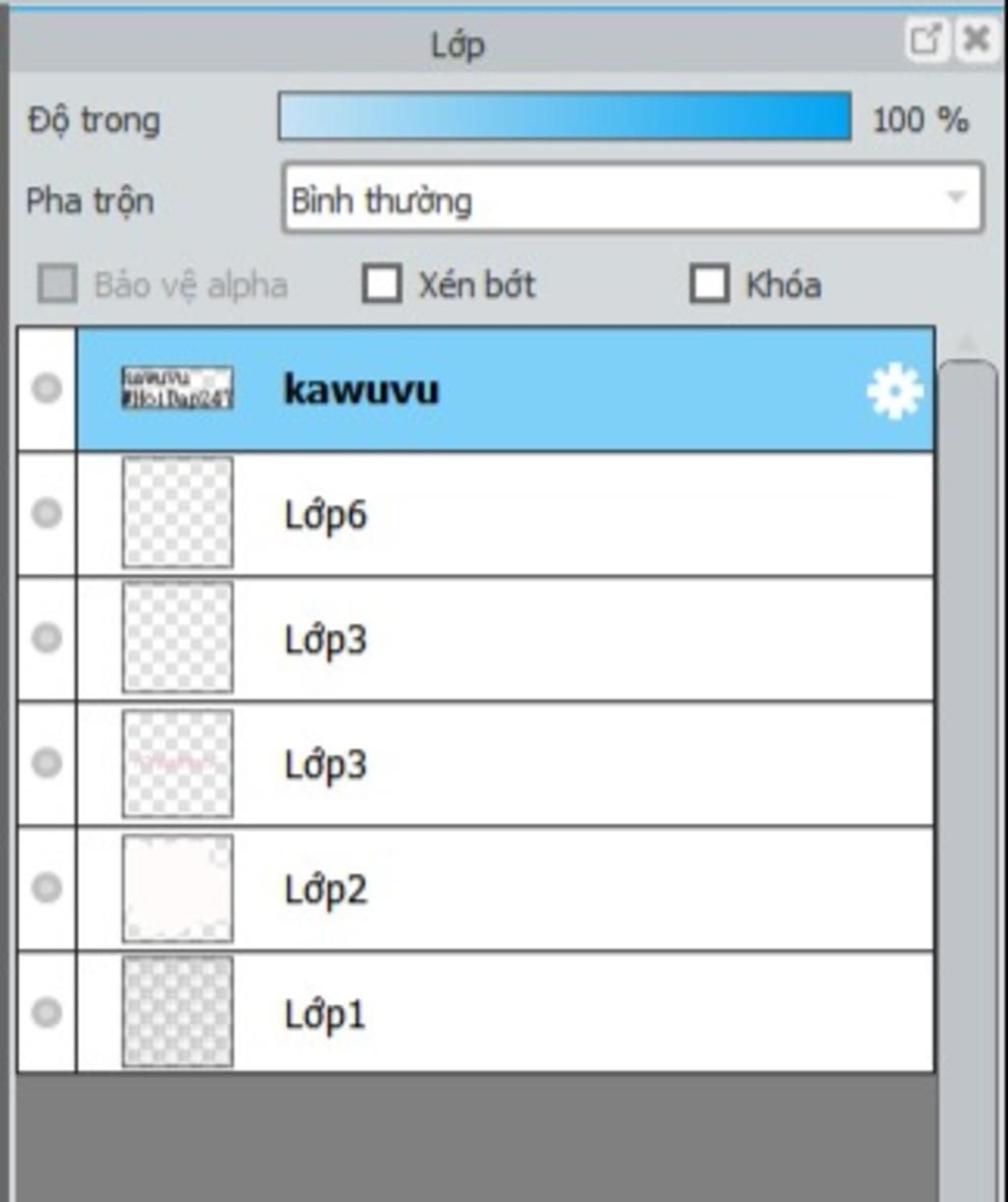The image size is (1008, 1202).
Task: Click the Lớp3 thumbnail with pink strokes
Action: pyautogui.click(x=177, y=763)
